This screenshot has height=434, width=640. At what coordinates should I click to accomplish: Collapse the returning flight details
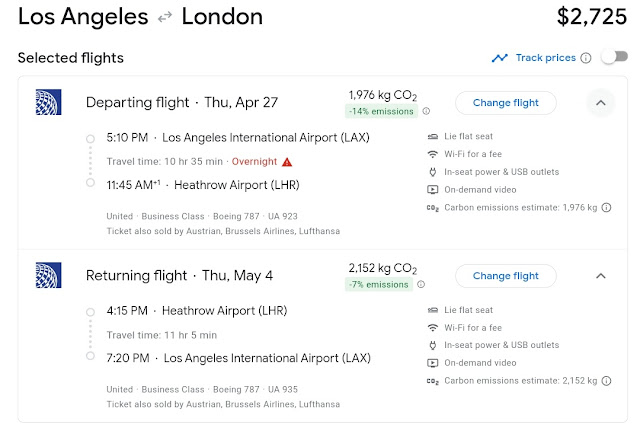coord(600,275)
